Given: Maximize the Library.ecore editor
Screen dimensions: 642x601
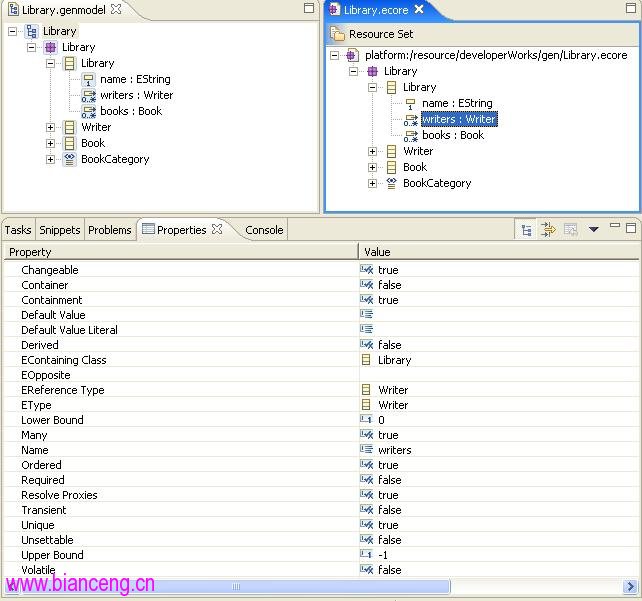Looking at the screenshot, I should 631,8.
